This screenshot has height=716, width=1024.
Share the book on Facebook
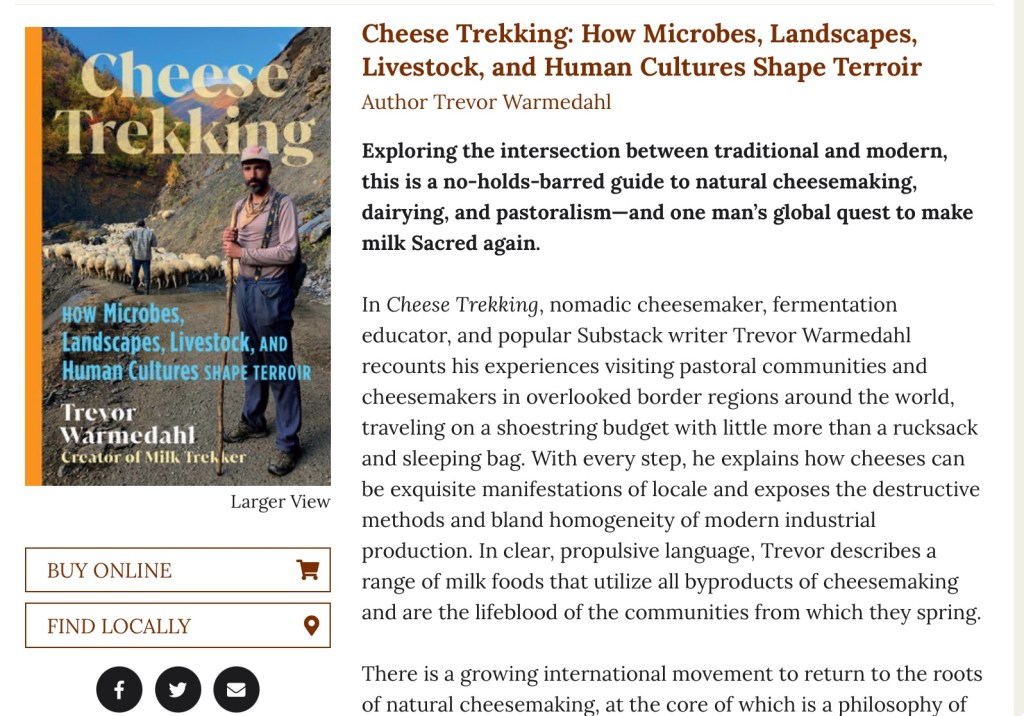coord(119,689)
